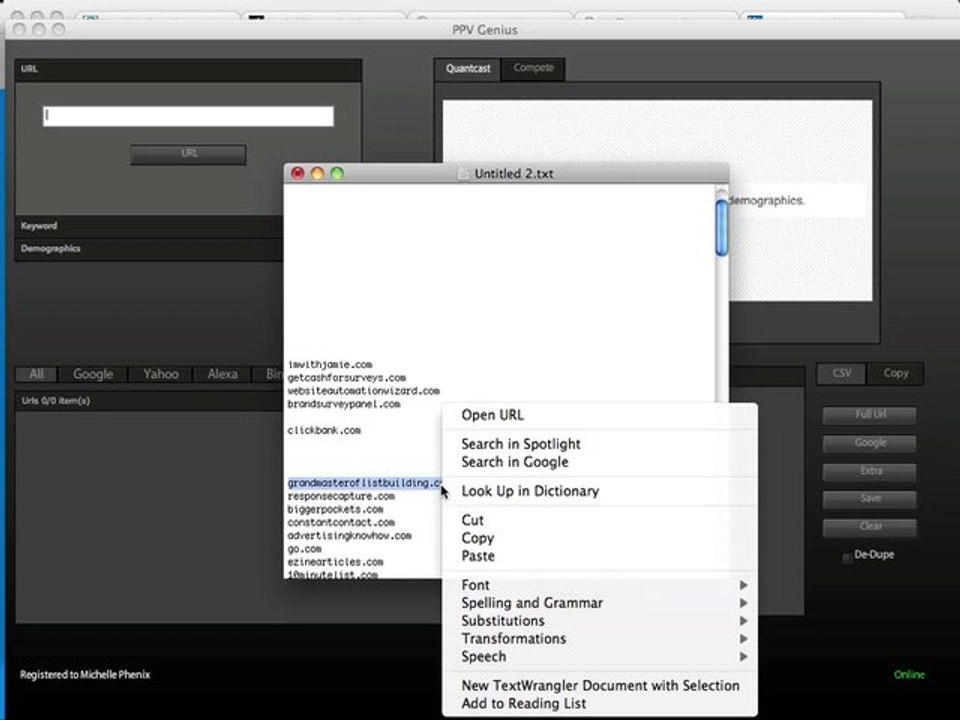Select New TextWrangler Document with Selection
Image resolution: width=960 pixels, height=720 pixels.
tap(599, 686)
